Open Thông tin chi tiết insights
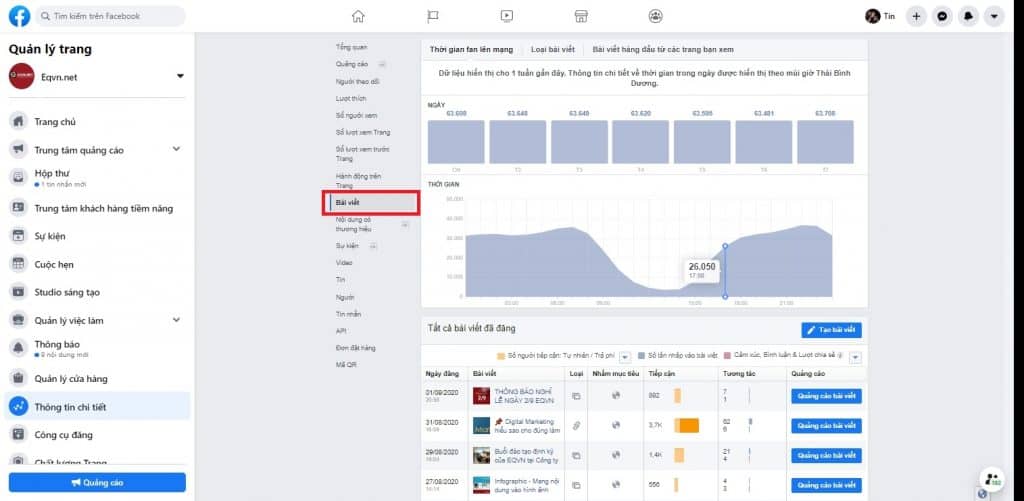This screenshot has height=501, width=1024. tap(97, 406)
